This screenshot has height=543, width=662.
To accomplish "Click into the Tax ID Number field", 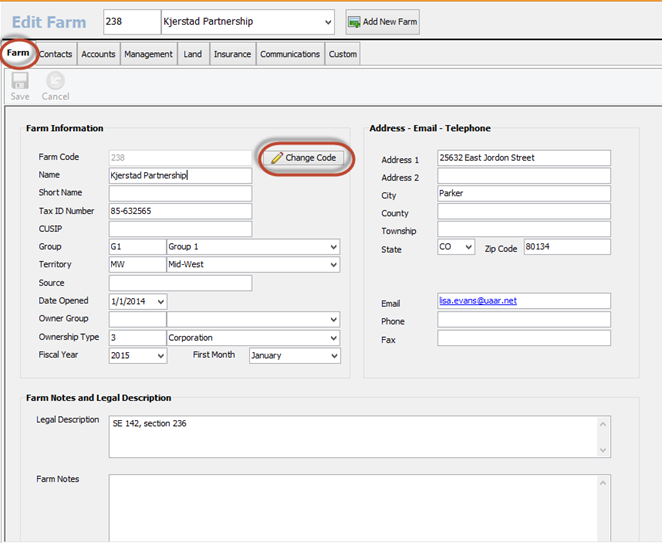I will point(180,211).
